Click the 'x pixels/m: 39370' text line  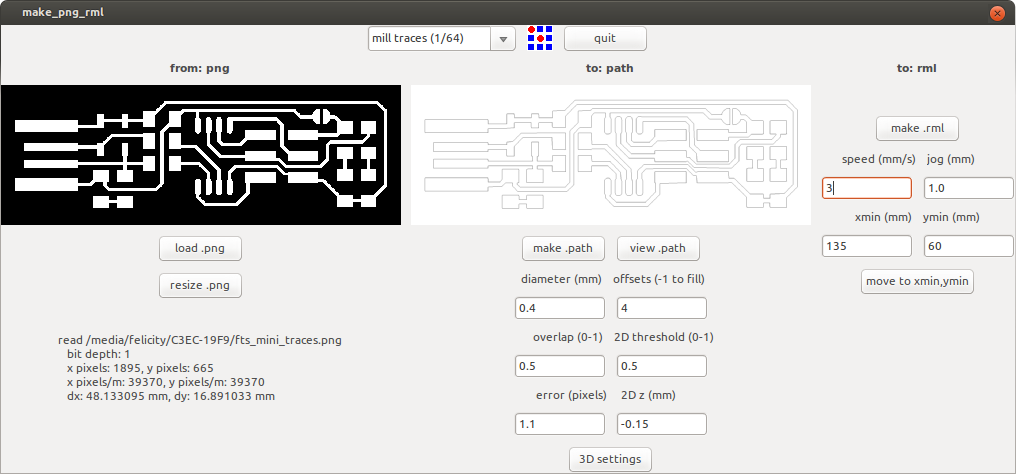tap(165, 382)
